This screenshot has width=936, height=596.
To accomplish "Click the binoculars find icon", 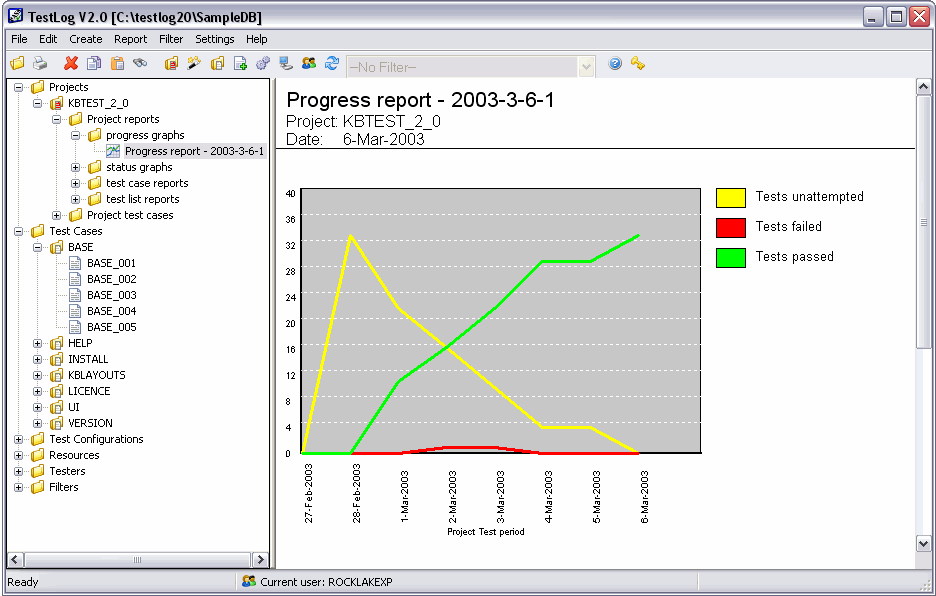I will point(140,63).
